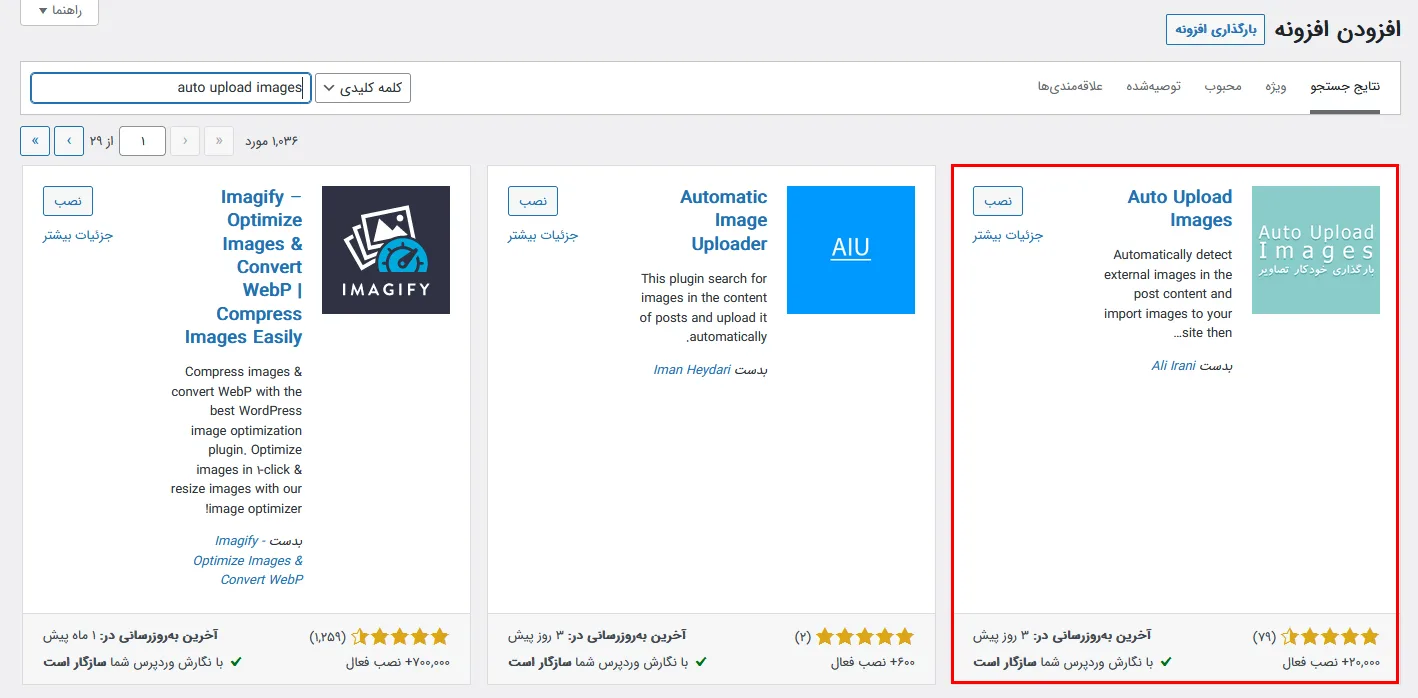1418x698 pixels.
Task: Click the AIU blue plugin thumbnail
Action: pyautogui.click(x=851, y=250)
